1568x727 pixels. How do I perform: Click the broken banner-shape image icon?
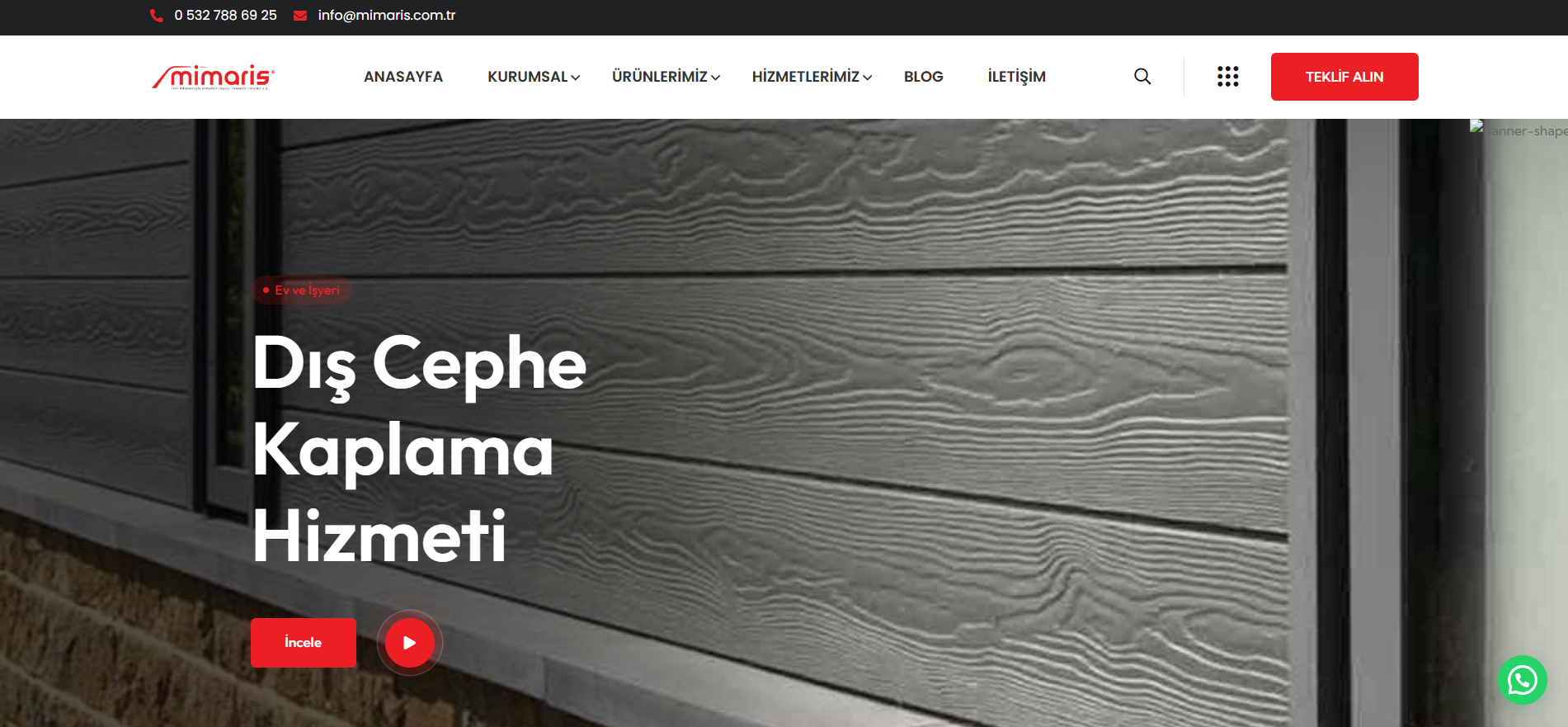[1476, 127]
